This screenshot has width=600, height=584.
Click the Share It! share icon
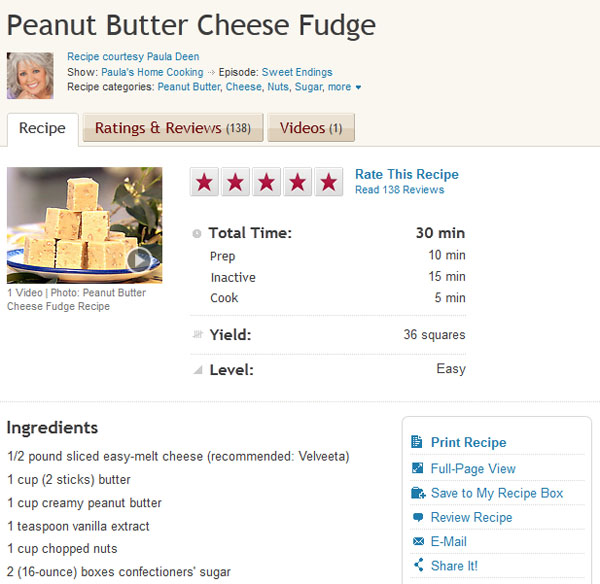coord(419,565)
